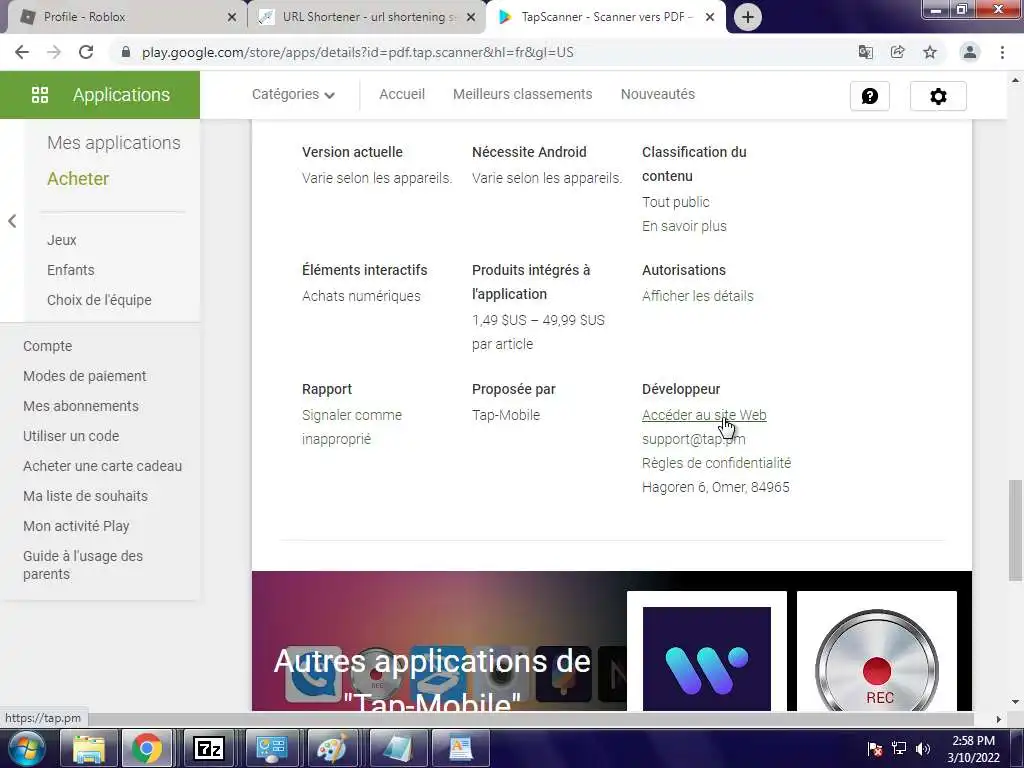Close the Profile - Roblox tab

coord(231,17)
